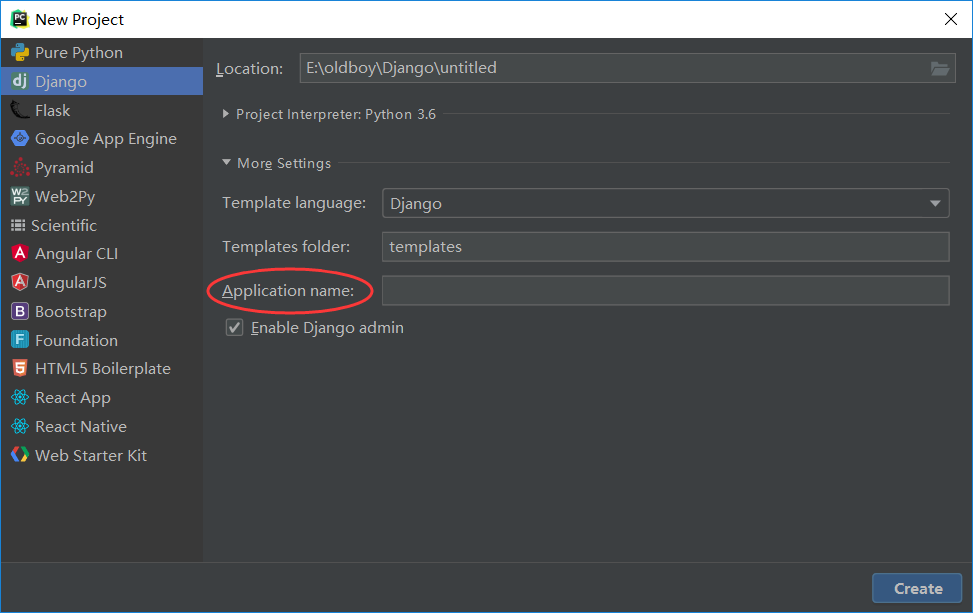Select the Web Starter Kit icon
The width and height of the screenshot is (973, 613).
[x=20, y=455]
